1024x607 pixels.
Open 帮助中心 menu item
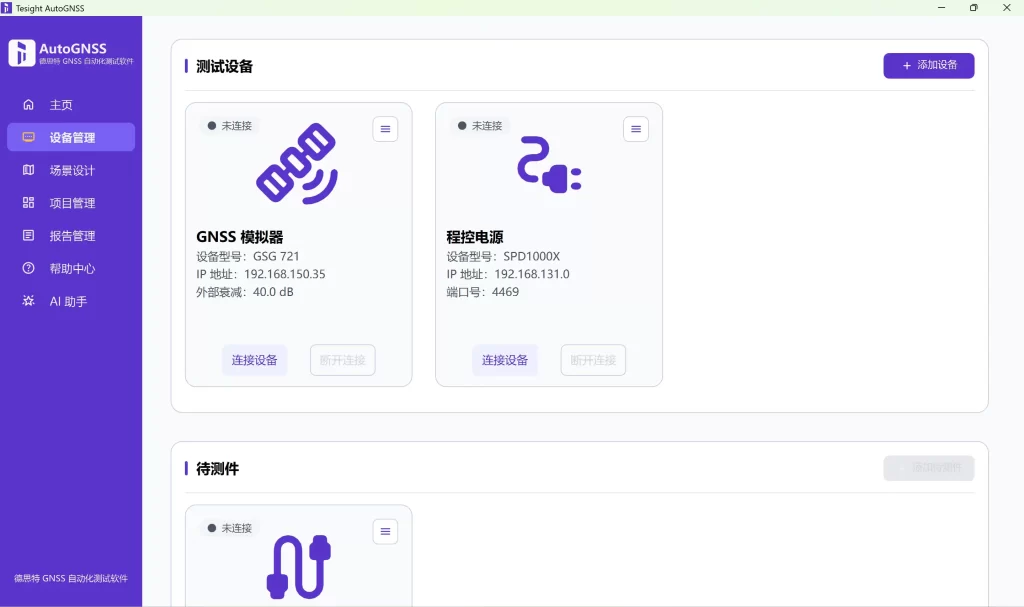pos(71,268)
